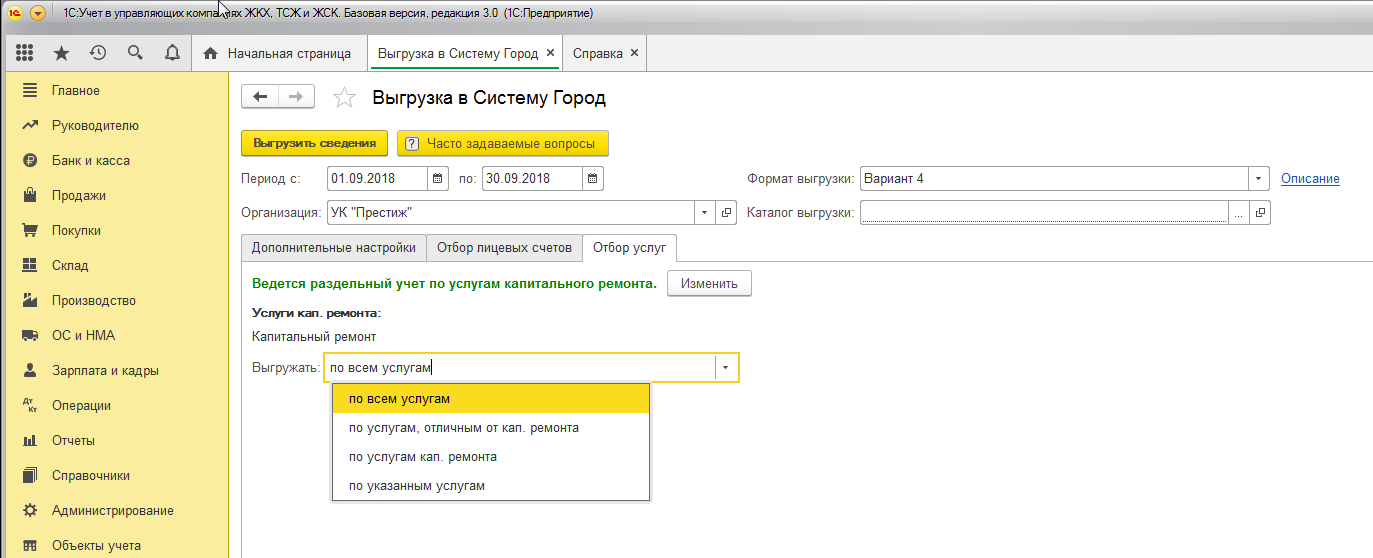Open Дополнительные настройки tab
The image size is (1373, 558).
(x=334, y=247)
